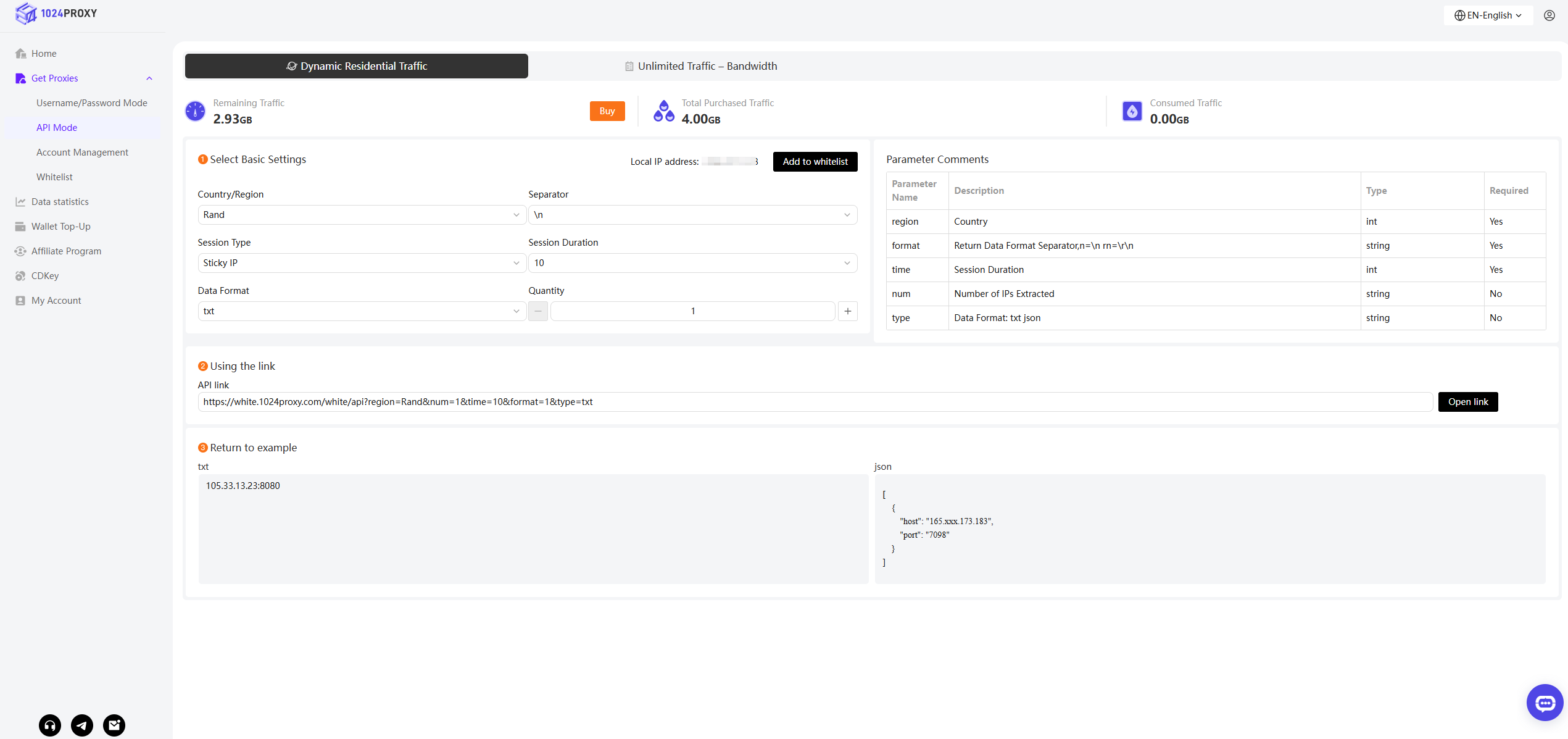Click the headset support icon
Image resolution: width=1568 pixels, height=739 pixels.
pos(50,725)
